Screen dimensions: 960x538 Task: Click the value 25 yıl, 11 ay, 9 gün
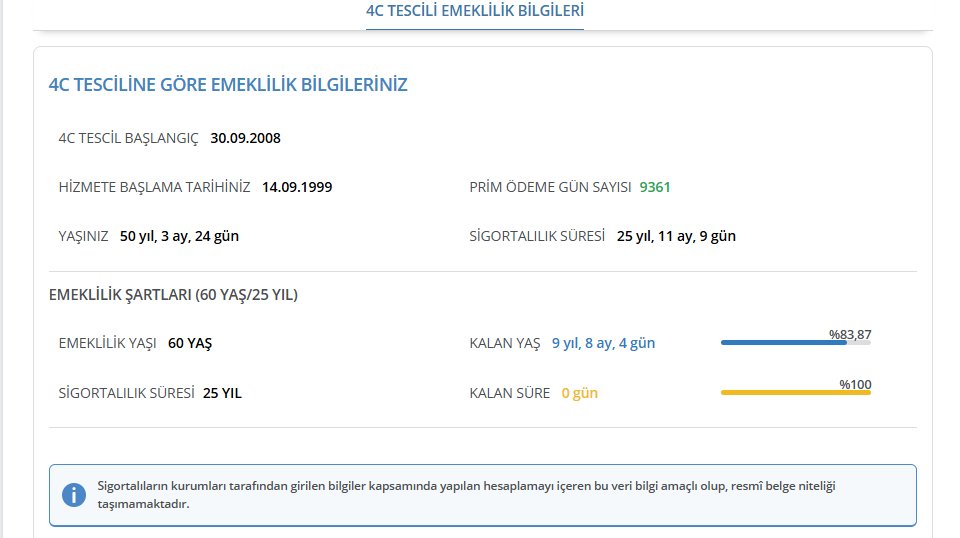(677, 236)
